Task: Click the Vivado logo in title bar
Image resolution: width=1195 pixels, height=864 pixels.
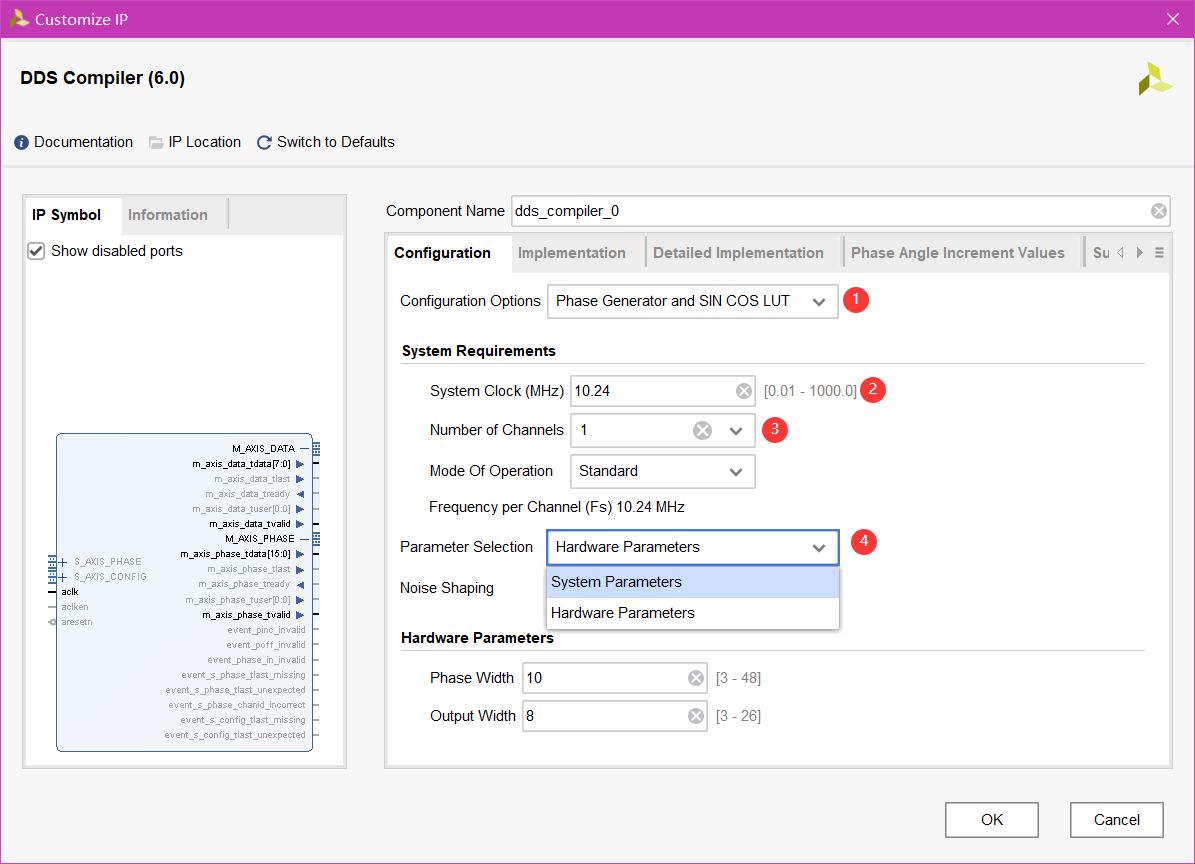Action: click(19, 19)
